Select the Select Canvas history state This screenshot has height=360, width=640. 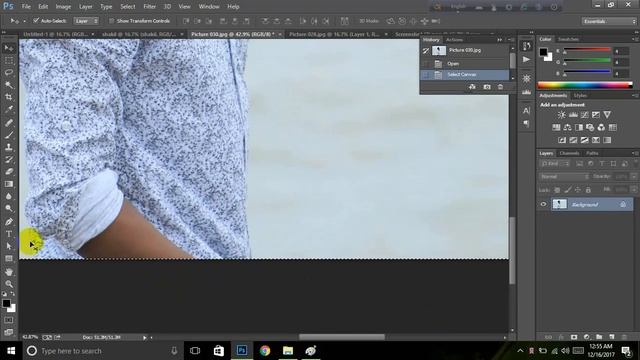465,75
